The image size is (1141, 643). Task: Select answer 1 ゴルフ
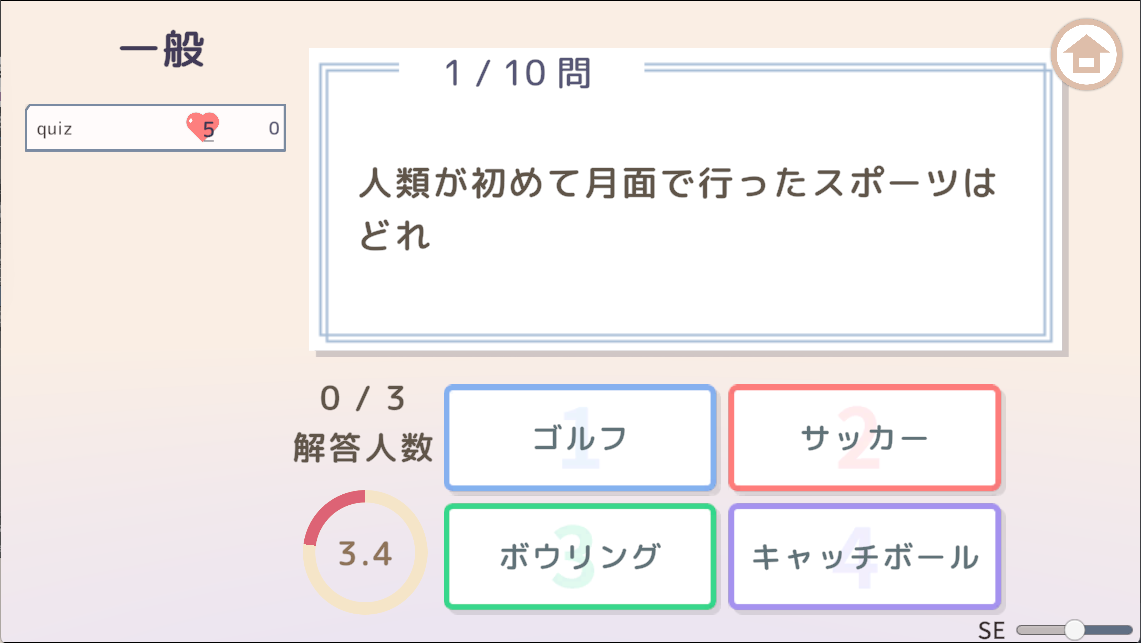coord(580,438)
